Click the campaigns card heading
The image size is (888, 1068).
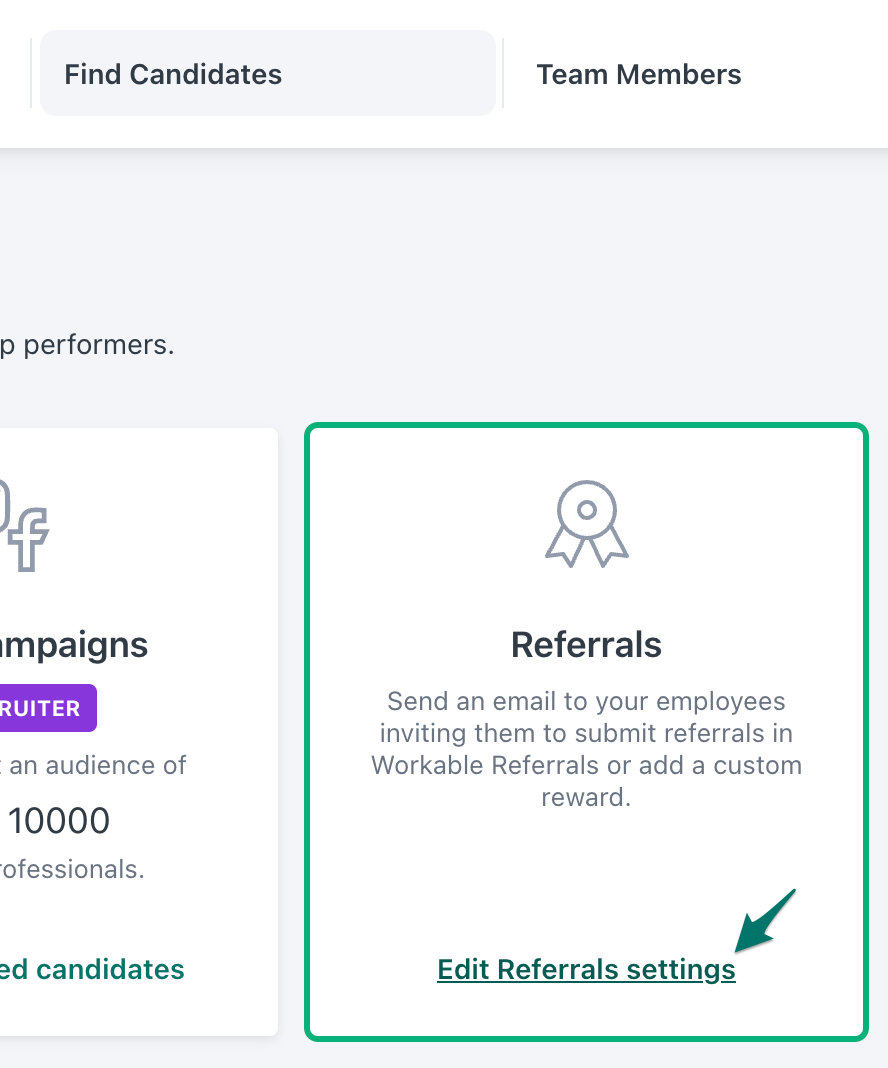pos(73,644)
